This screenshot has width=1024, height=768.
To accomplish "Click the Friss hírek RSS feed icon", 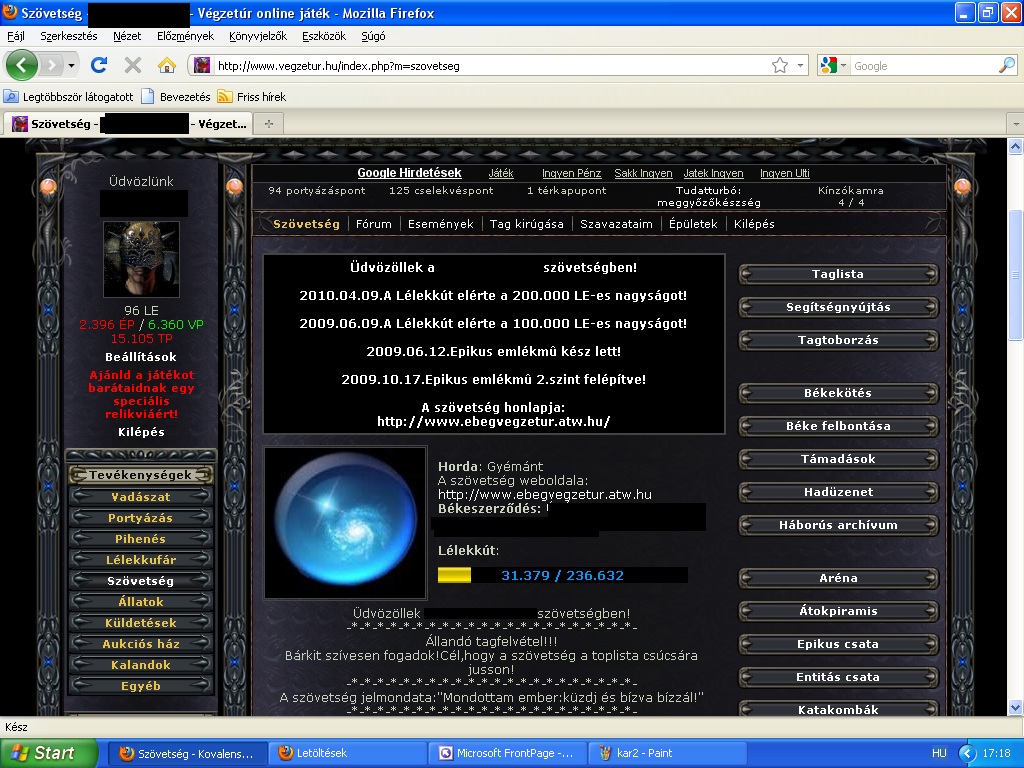I will (x=225, y=97).
